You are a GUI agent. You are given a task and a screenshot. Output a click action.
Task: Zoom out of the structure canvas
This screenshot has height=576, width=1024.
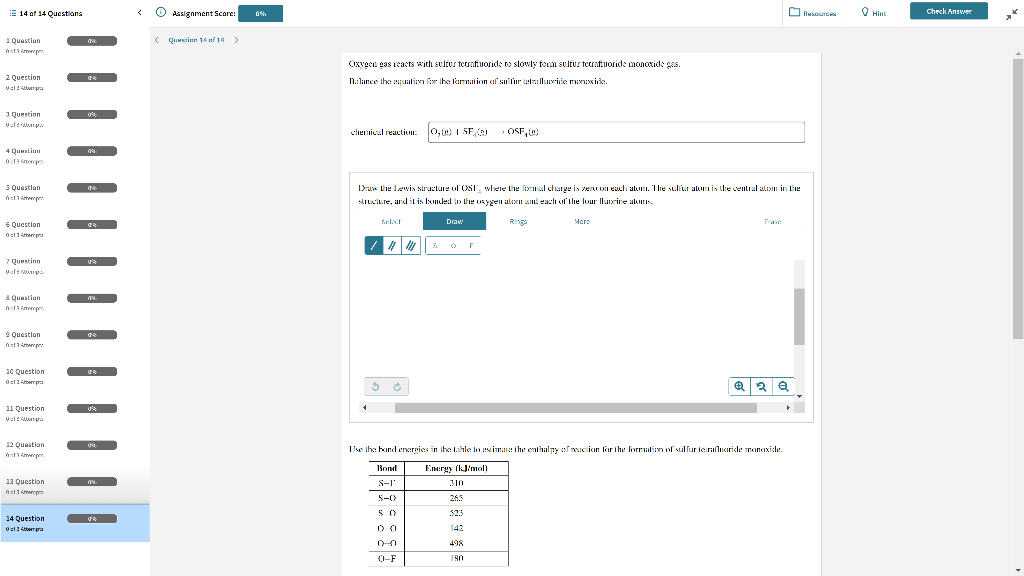pyautogui.click(x=783, y=386)
